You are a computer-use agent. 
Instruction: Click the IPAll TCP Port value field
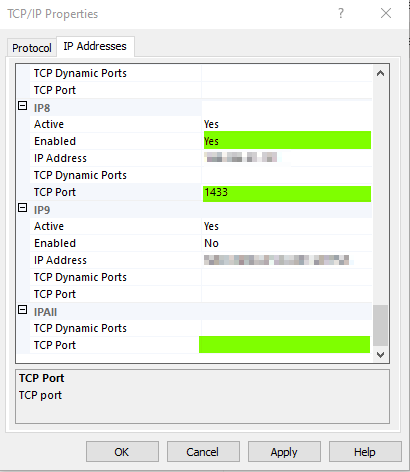[x=284, y=344]
